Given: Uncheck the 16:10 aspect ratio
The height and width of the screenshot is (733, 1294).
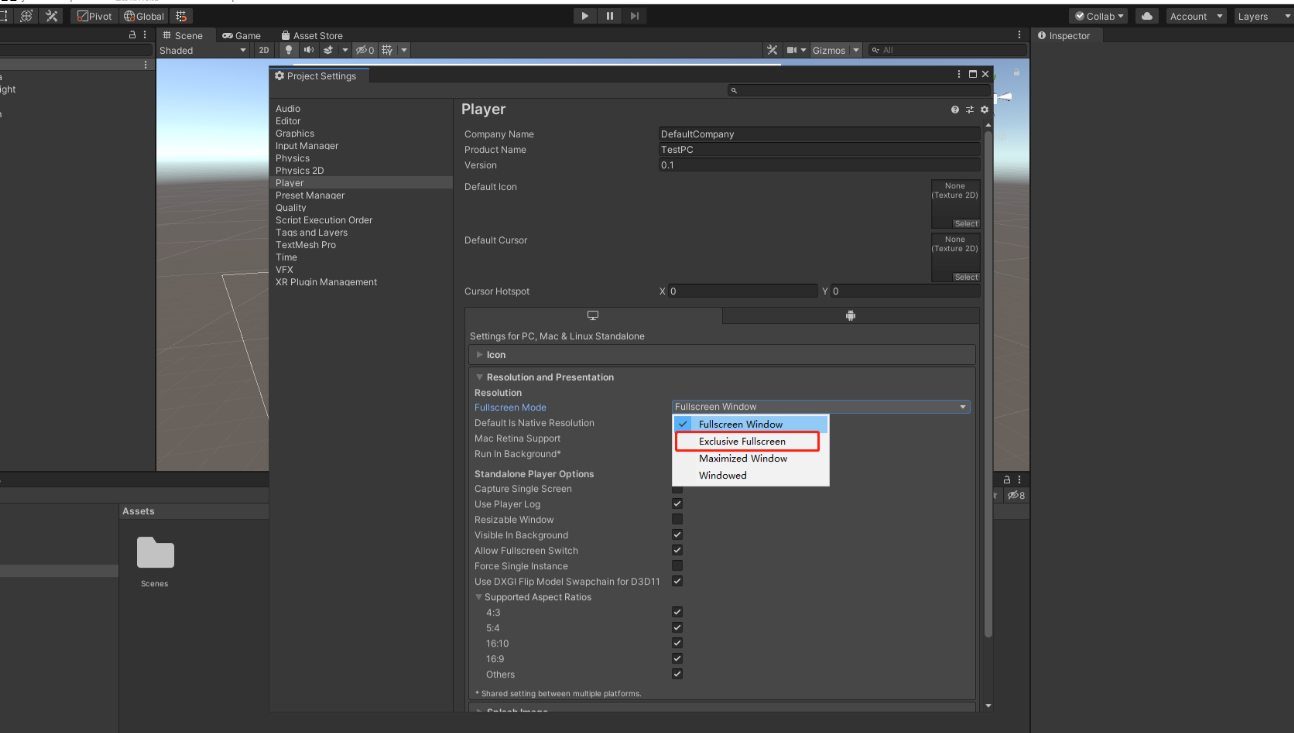Looking at the screenshot, I should tap(677, 643).
